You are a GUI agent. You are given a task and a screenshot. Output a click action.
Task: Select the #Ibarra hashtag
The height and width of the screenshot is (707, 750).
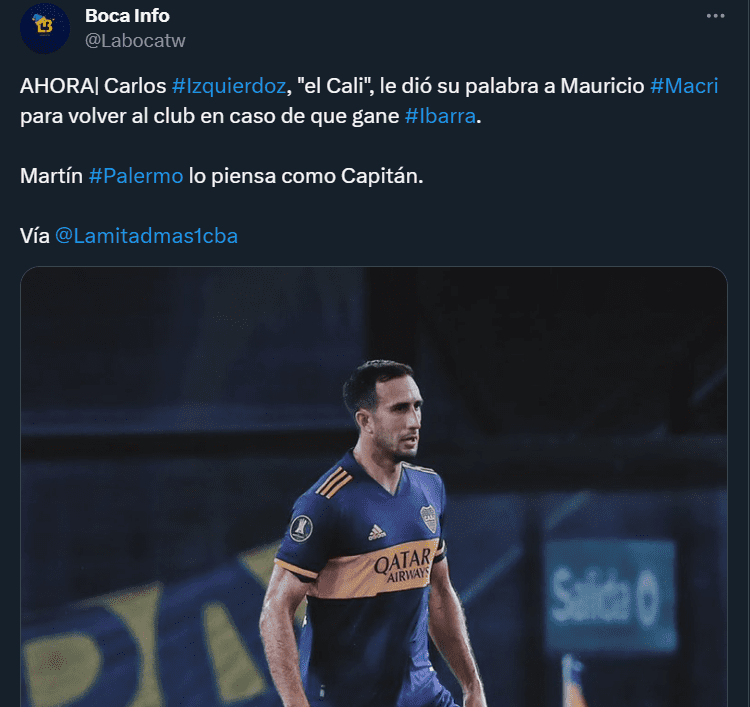440,116
